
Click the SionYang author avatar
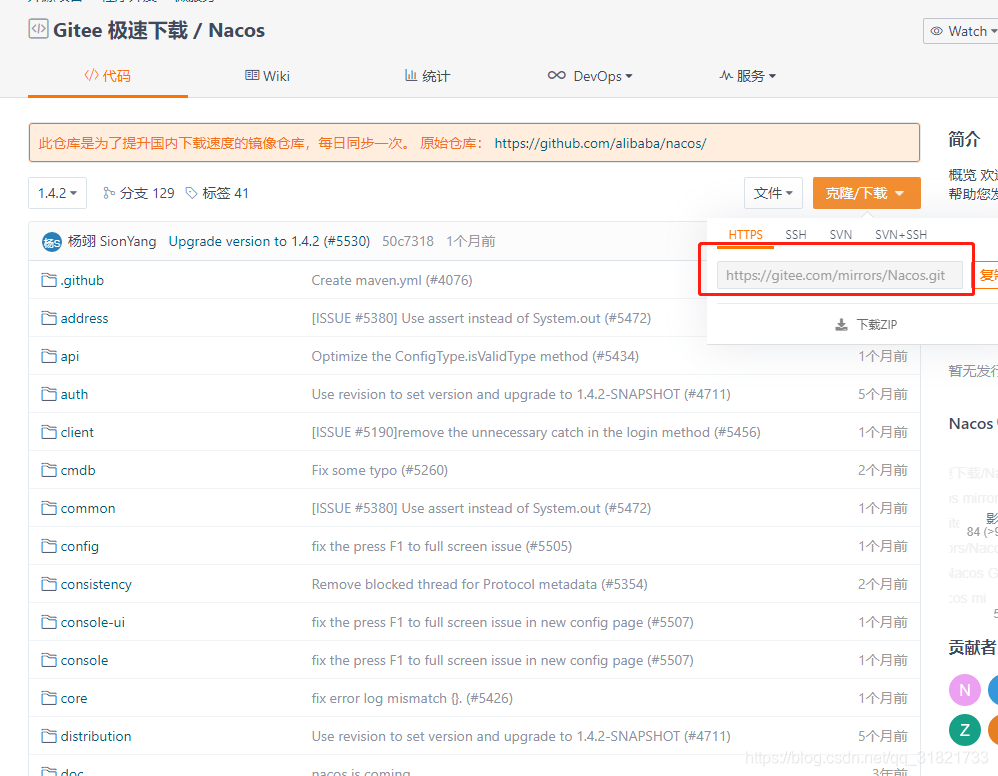coord(52,242)
